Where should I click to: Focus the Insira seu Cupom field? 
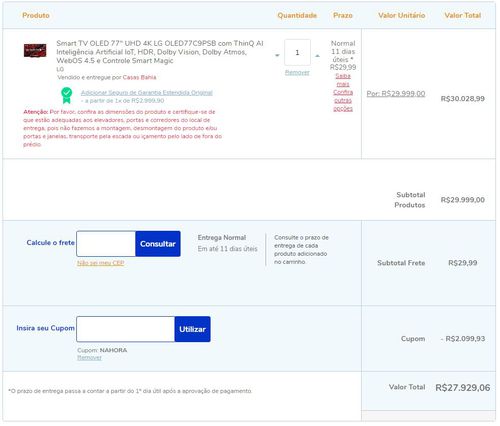pyautogui.click(x=126, y=329)
